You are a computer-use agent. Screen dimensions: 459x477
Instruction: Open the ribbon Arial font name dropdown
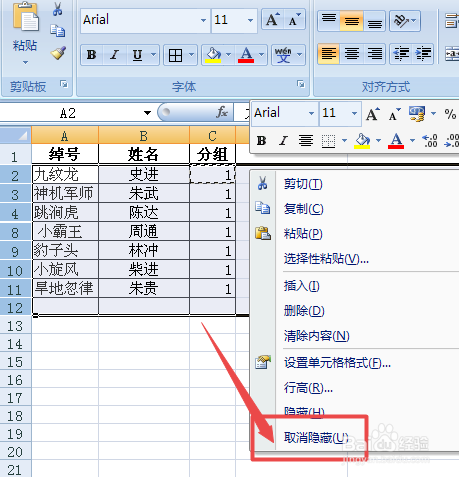(x=203, y=20)
